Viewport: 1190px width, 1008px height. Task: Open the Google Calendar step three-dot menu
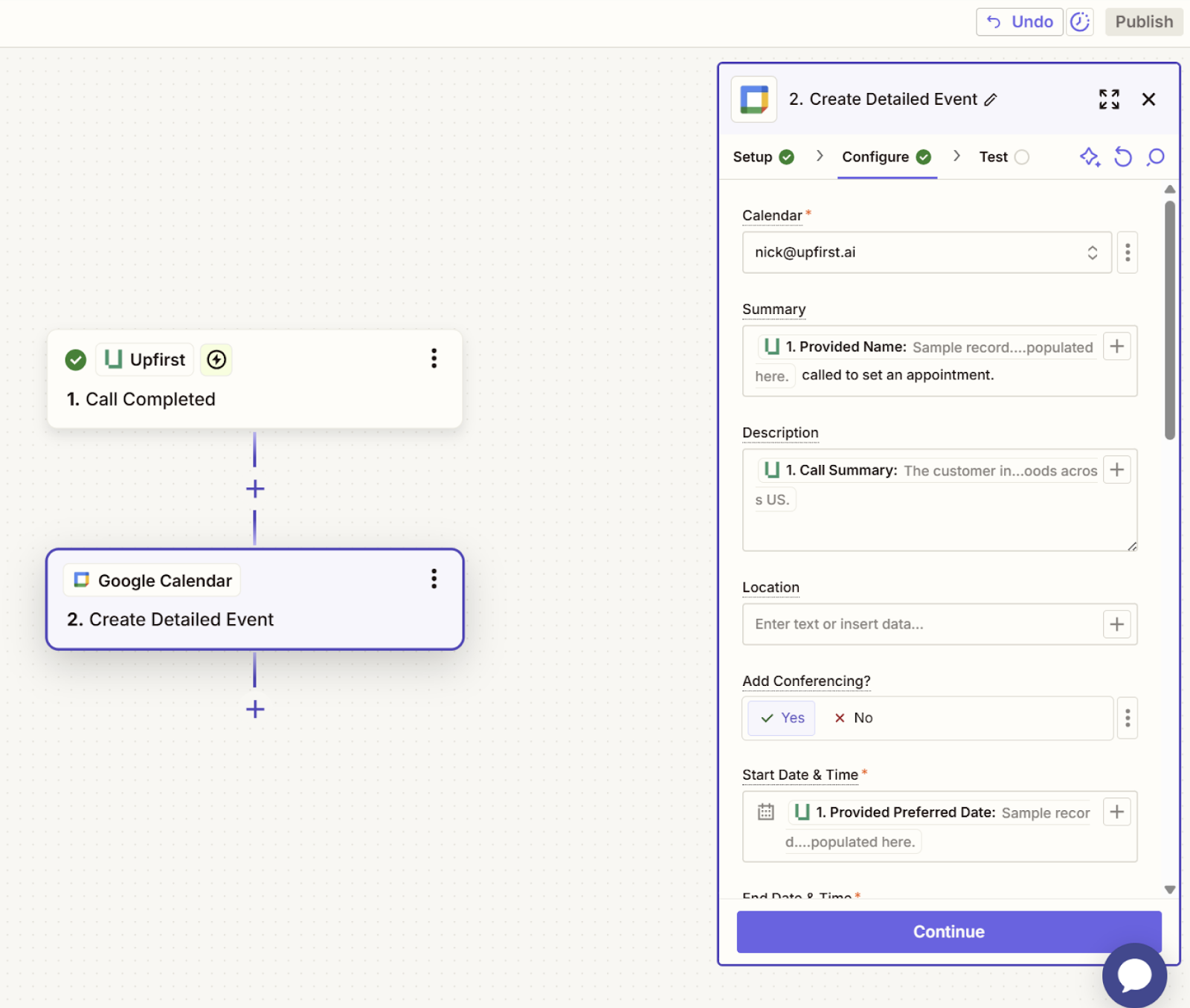[434, 579]
